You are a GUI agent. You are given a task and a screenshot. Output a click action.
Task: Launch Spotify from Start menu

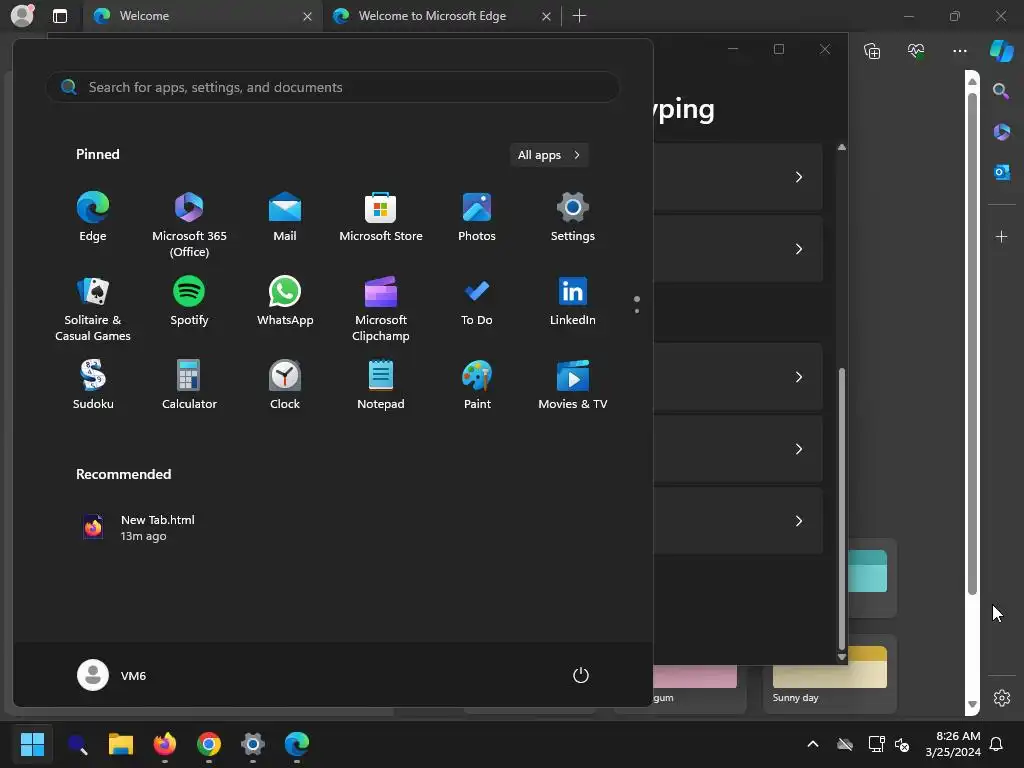click(189, 301)
